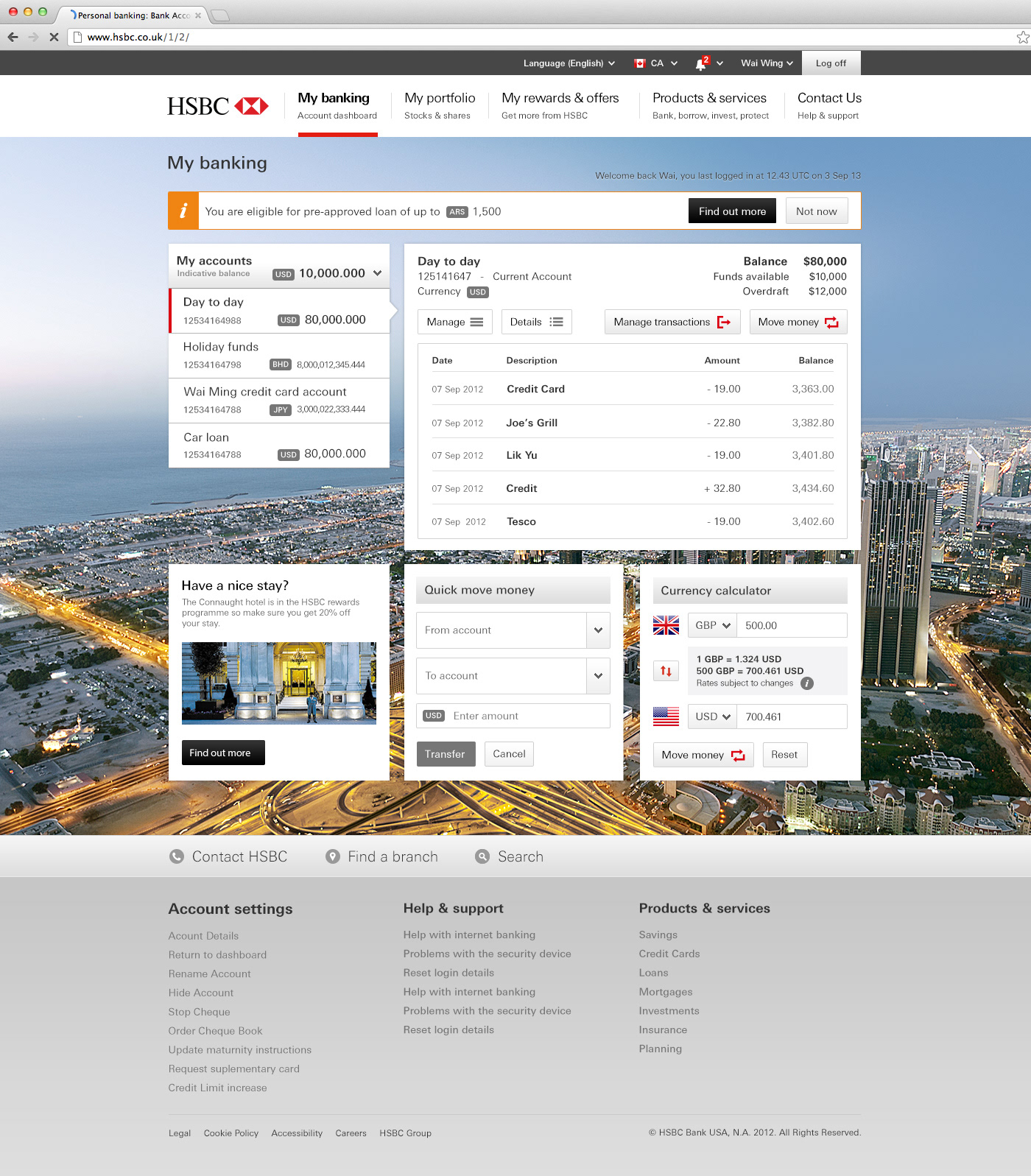Click the US flag in currency calculator
Screen dimensions: 1031x1176
coord(666,716)
